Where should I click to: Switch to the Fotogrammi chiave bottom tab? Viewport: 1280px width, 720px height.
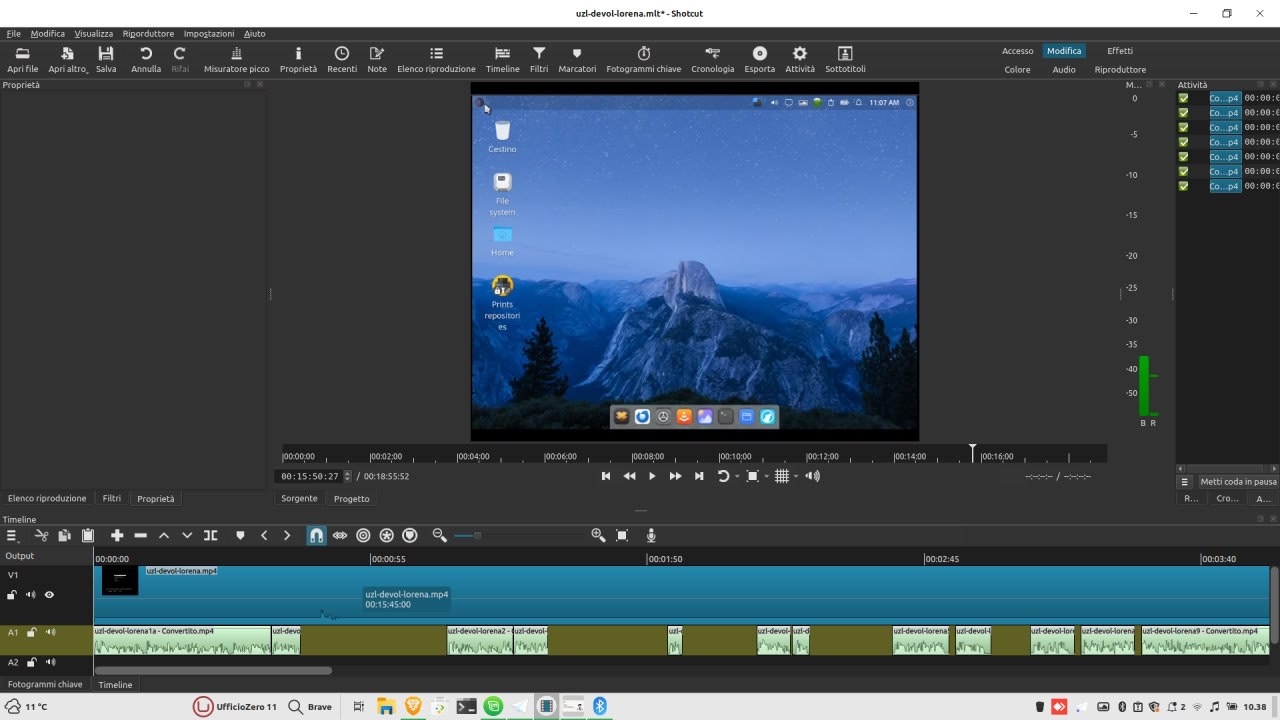click(45, 685)
